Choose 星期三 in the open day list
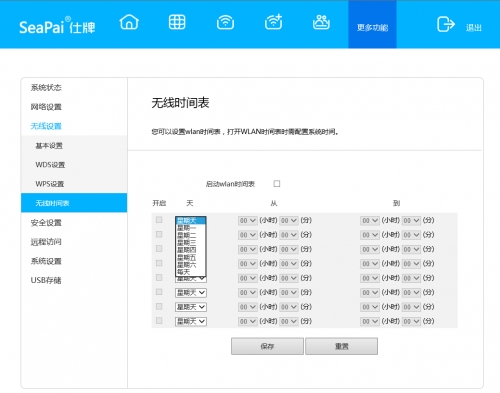Screen dimensions: 500x393 (191, 242)
